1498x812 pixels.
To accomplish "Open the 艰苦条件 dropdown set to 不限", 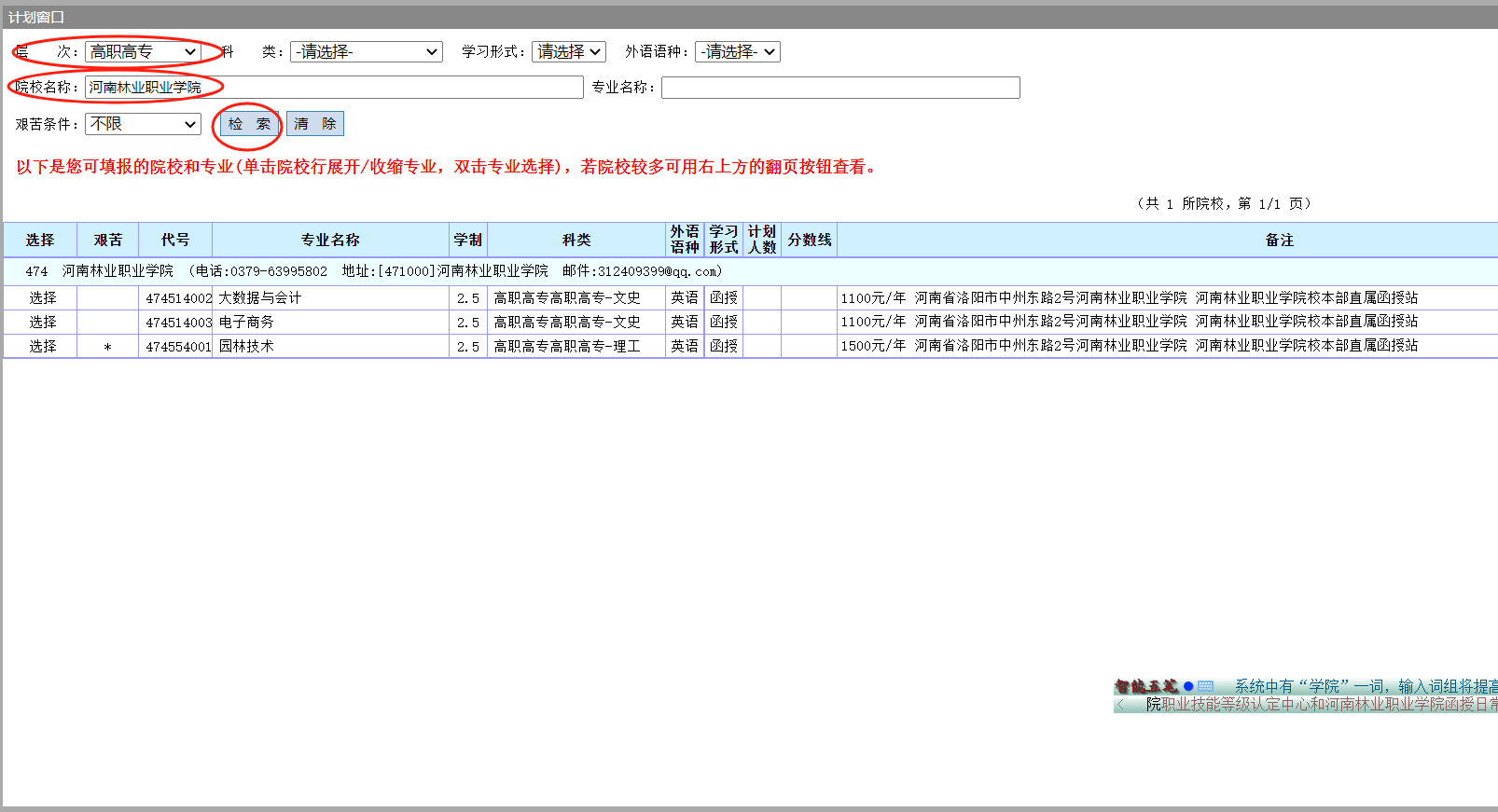I will [x=143, y=124].
